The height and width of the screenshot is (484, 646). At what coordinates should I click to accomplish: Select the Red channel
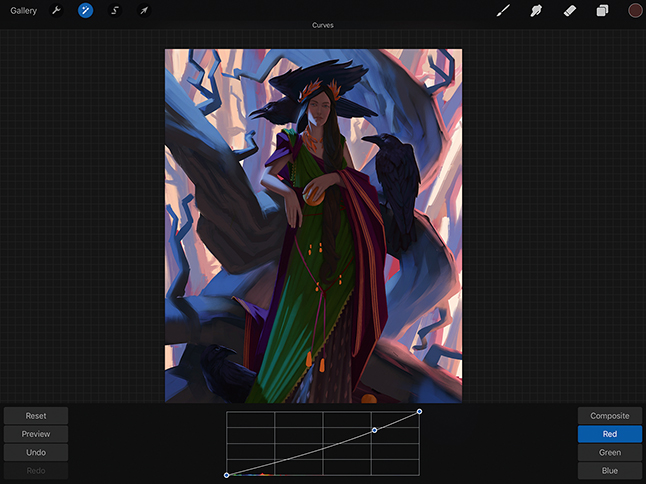(x=610, y=434)
